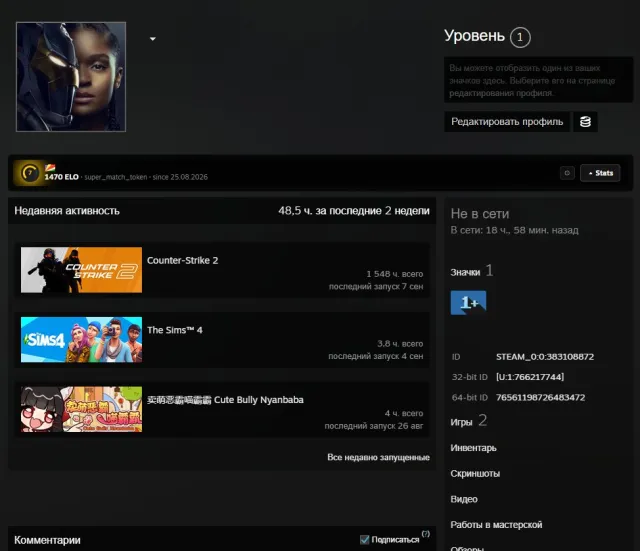Screen dimensions: 640x551
Task: Open the Все недавно запущенные link
Action: point(378,458)
